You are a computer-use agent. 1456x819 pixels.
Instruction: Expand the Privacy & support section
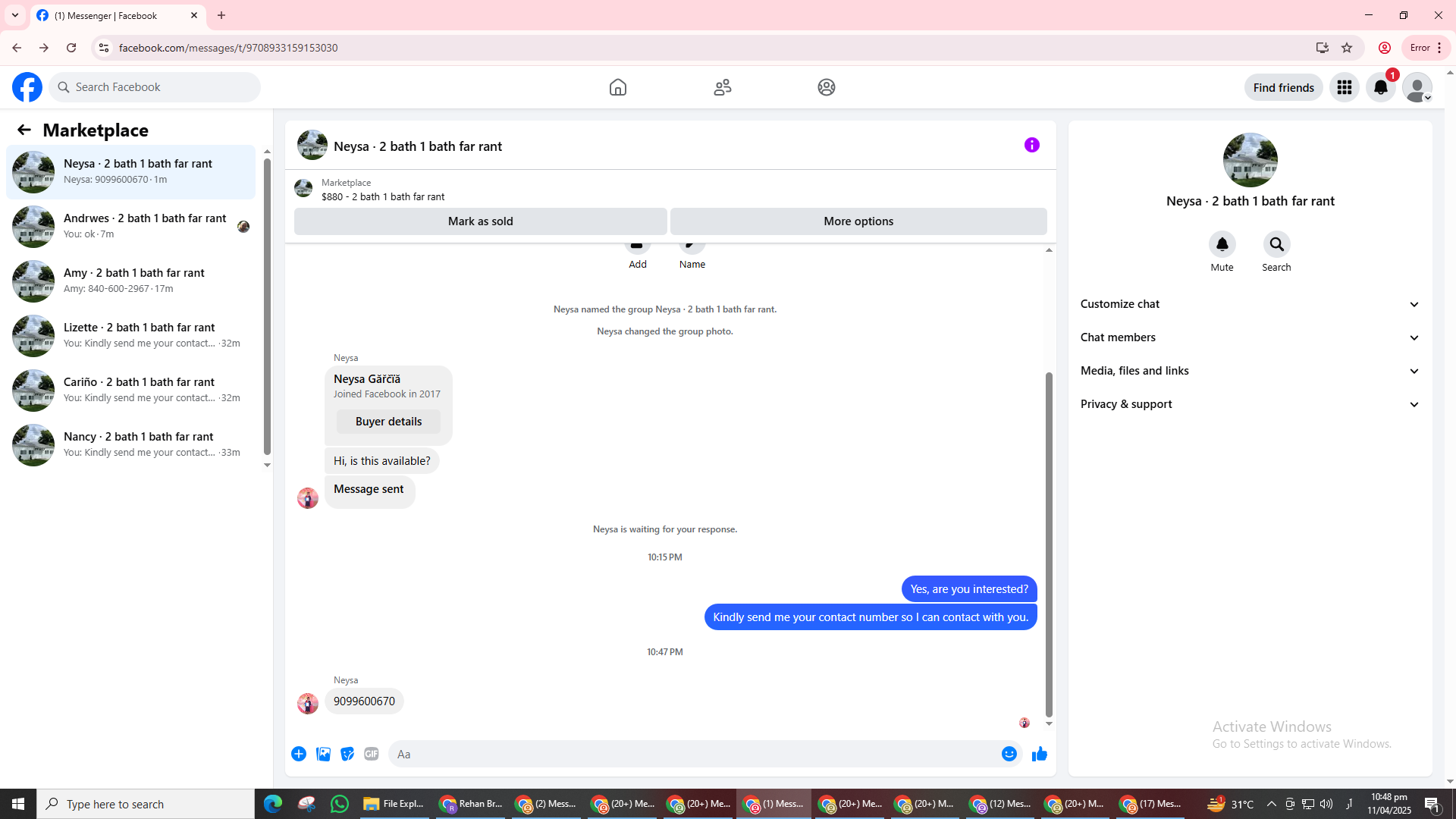pos(1250,404)
